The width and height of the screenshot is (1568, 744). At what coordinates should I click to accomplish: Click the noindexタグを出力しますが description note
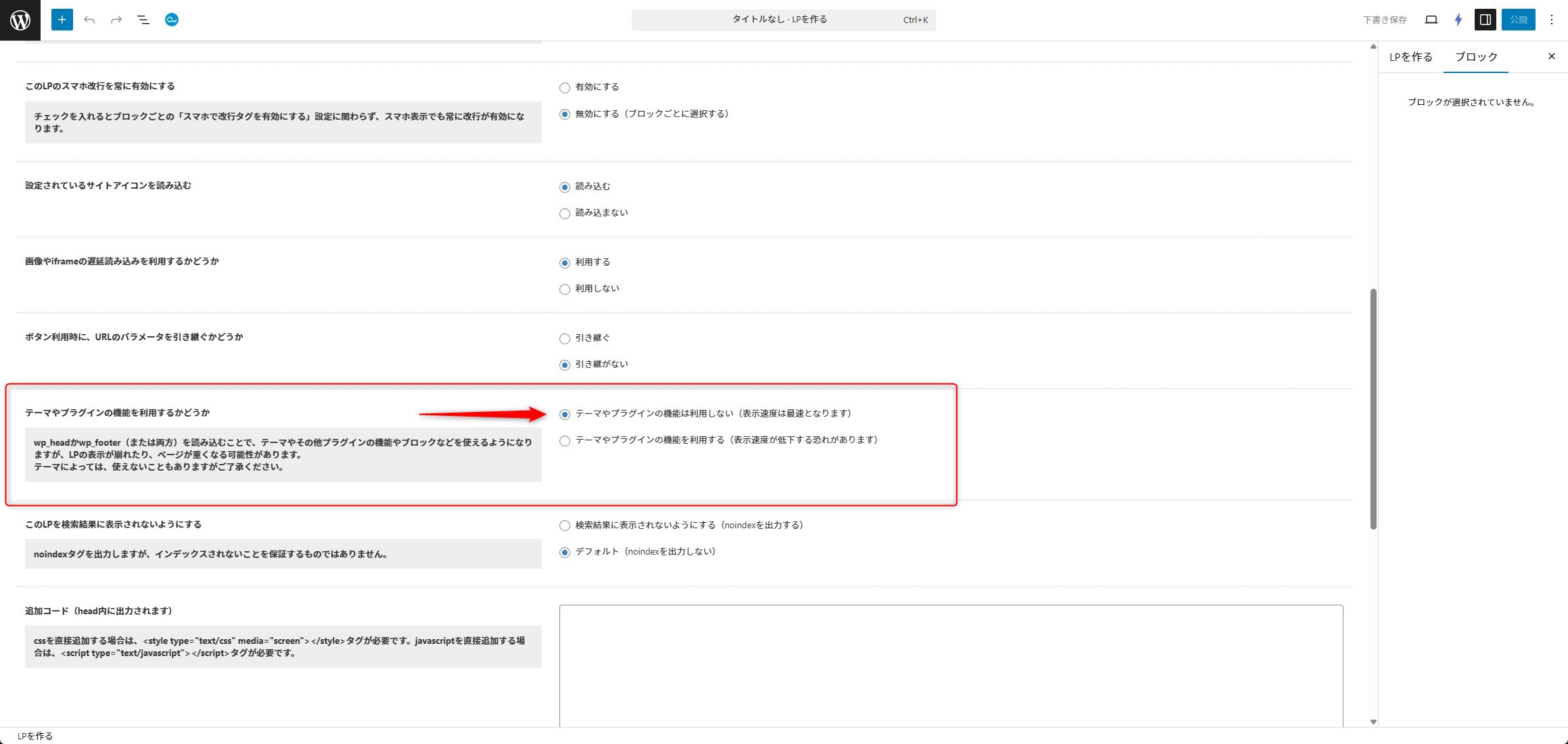(x=283, y=554)
